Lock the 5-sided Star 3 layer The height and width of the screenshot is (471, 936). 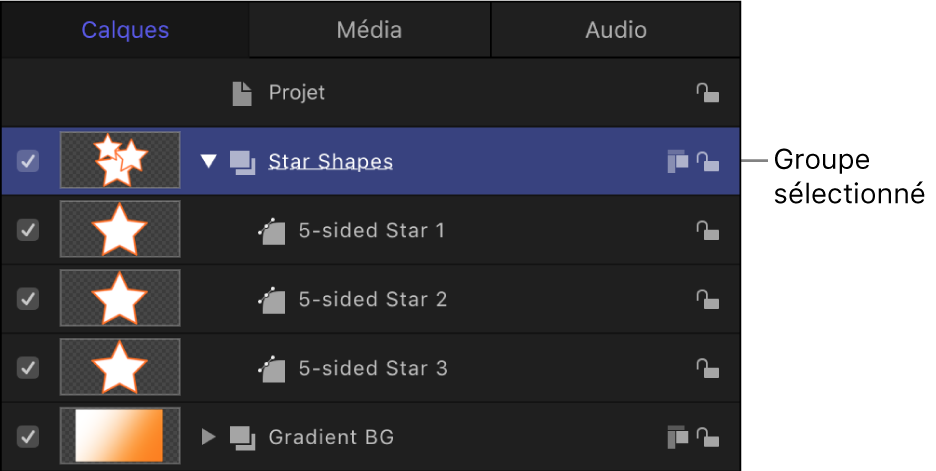coord(707,368)
